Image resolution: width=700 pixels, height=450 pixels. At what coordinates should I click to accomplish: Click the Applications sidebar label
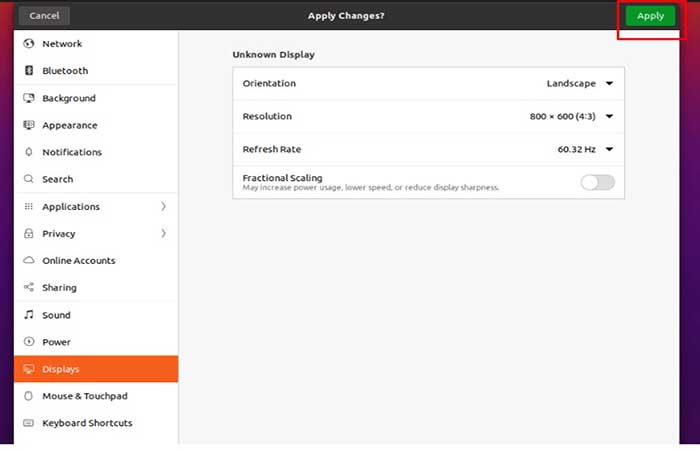tap(71, 207)
